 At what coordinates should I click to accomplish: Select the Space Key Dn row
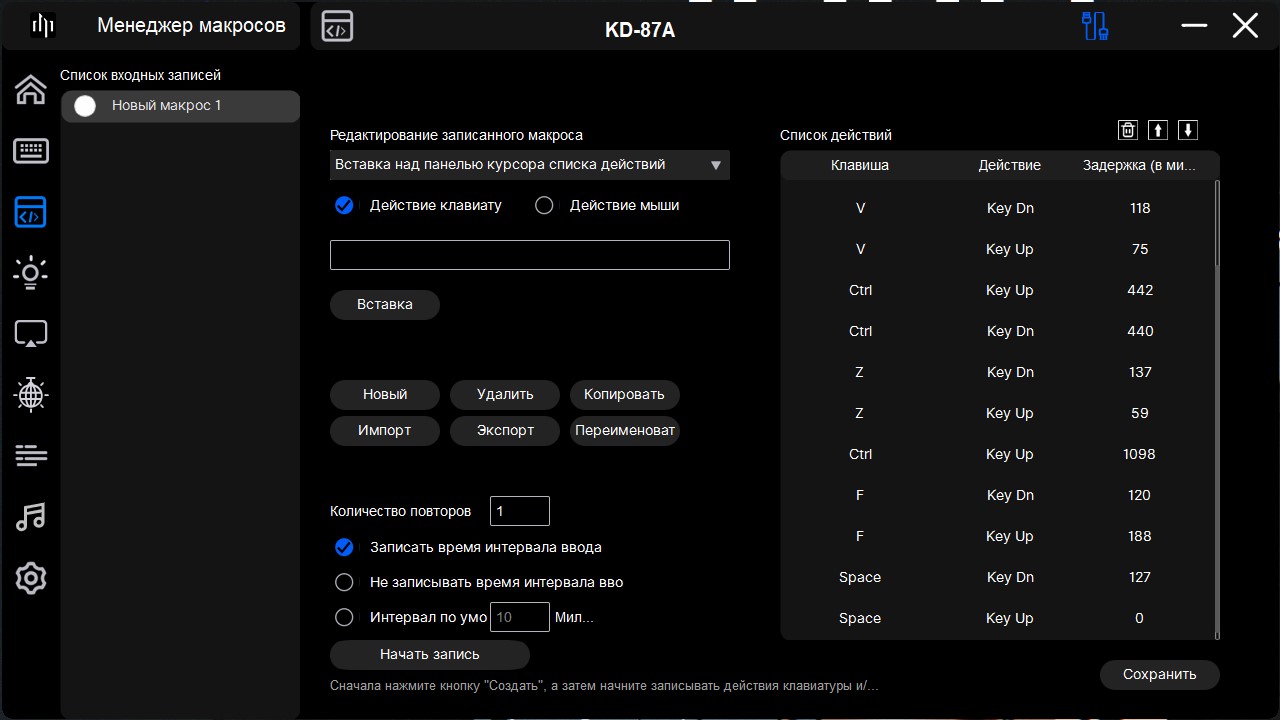click(x=997, y=577)
